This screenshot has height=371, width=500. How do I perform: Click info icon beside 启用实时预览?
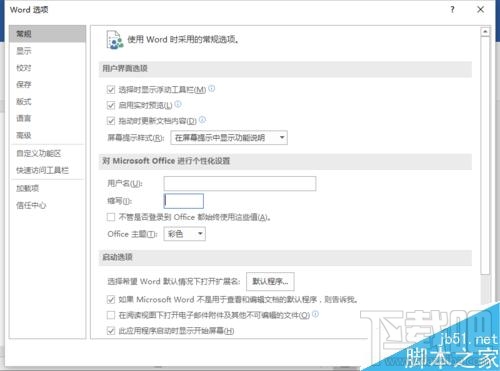coord(178,104)
